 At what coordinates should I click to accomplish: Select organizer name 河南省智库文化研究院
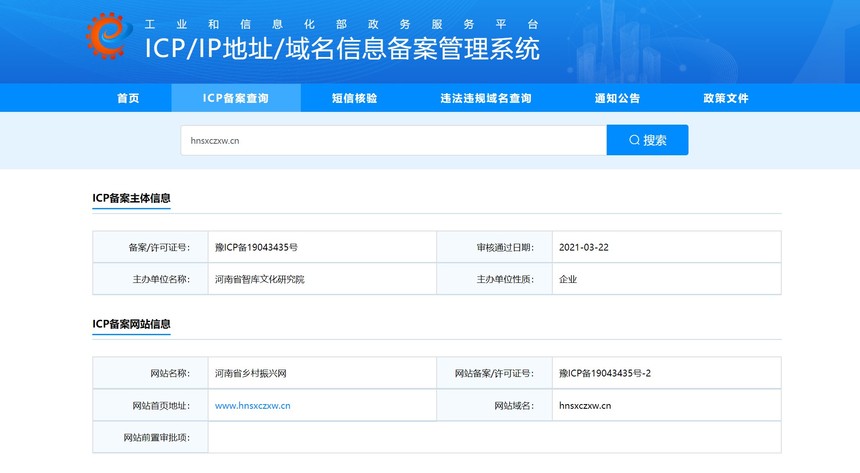pyautogui.click(x=259, y=279)
